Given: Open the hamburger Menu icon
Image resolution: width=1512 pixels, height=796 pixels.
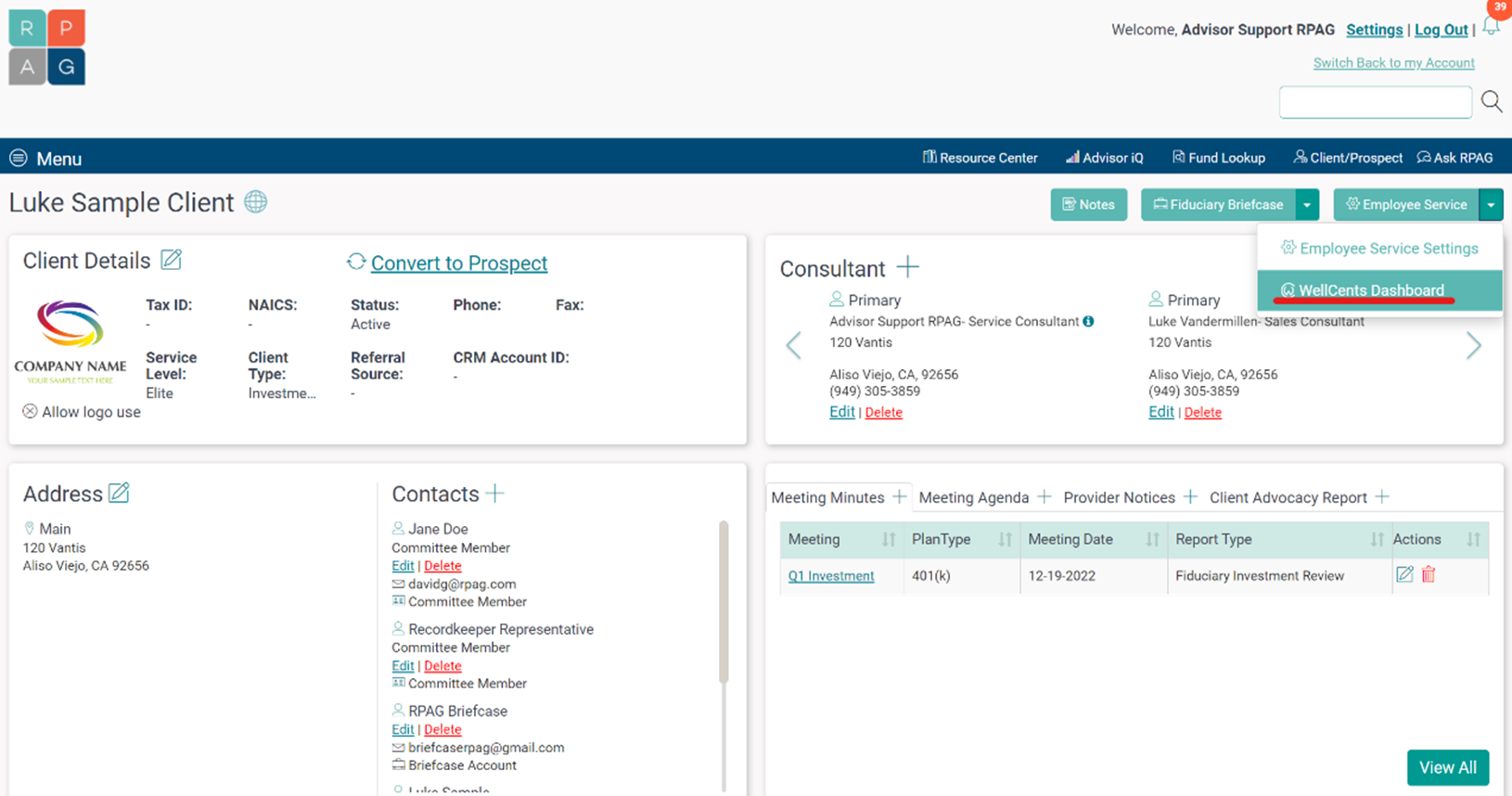Looking at the screenshot, I should point(19,159).
